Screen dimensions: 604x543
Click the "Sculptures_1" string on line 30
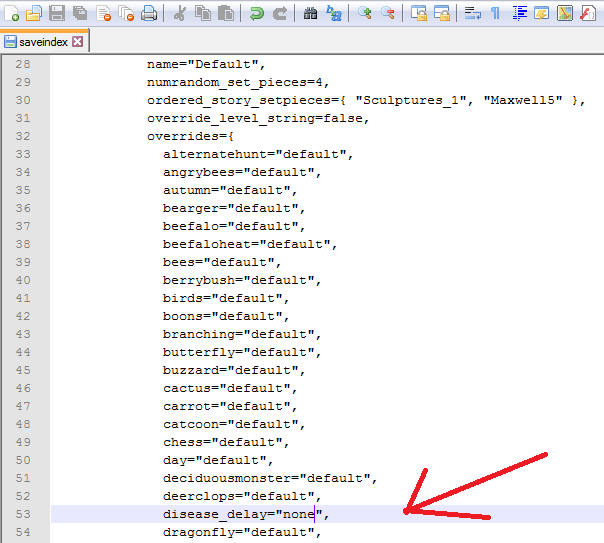coord(414,100)
